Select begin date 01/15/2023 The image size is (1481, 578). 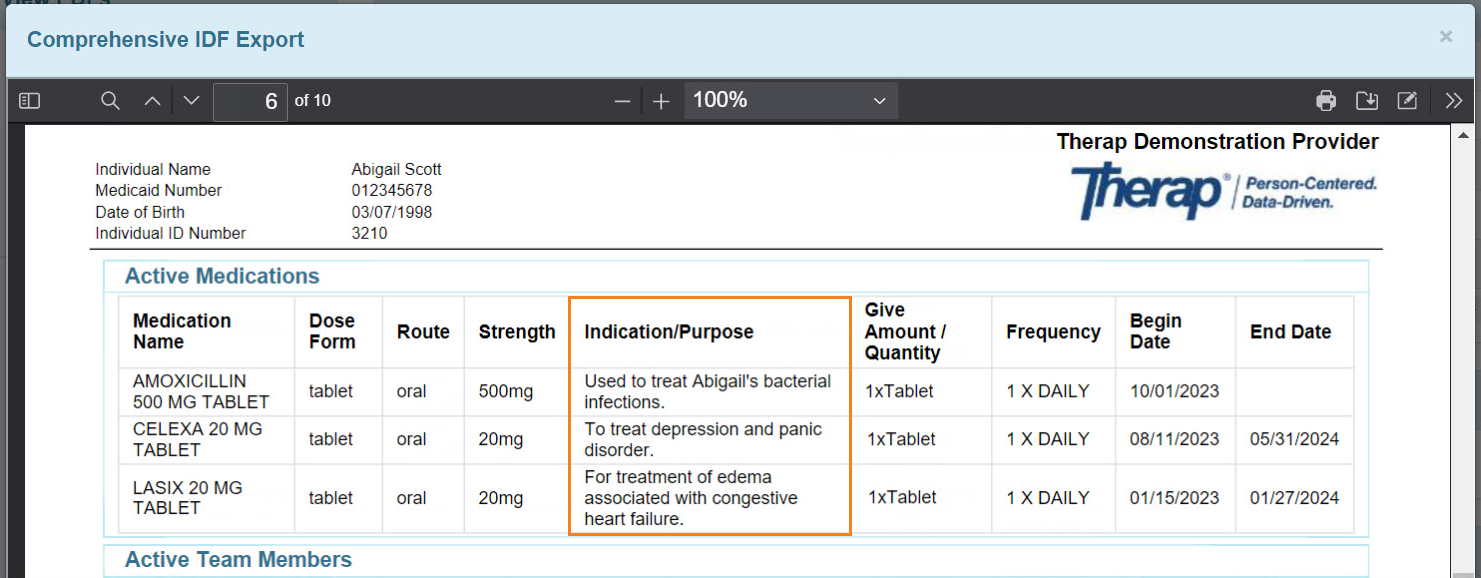(x=1175, y=497)
